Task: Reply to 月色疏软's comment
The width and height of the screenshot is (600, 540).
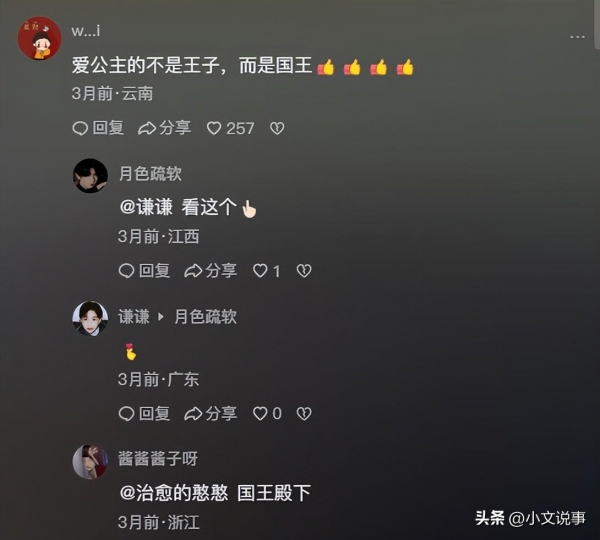Action: [x=144, y=271]
